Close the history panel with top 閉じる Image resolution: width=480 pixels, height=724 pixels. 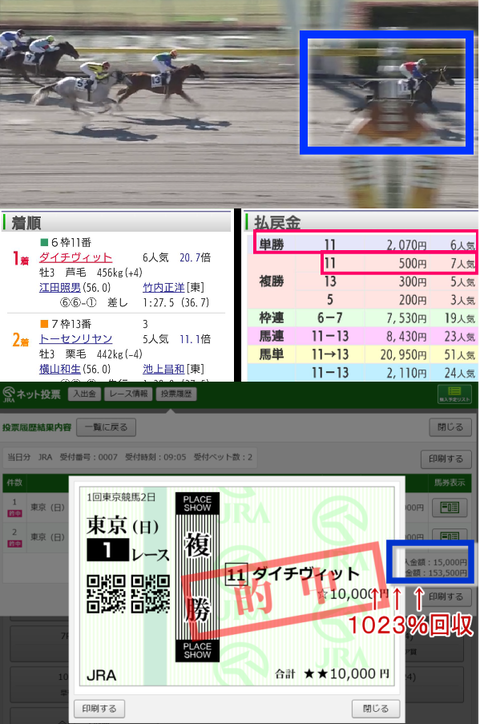tap(450, 427)
